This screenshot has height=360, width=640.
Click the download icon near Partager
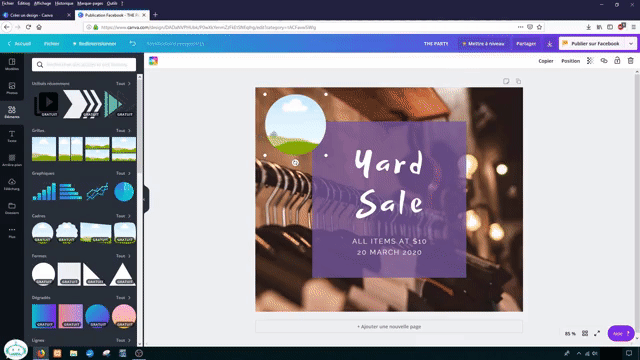(x=549, y=44)
